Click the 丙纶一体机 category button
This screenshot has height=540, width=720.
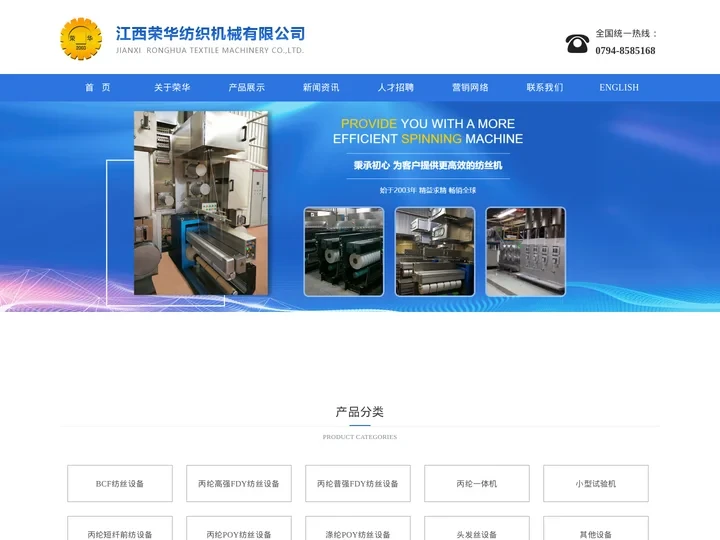tap(477, 484)
